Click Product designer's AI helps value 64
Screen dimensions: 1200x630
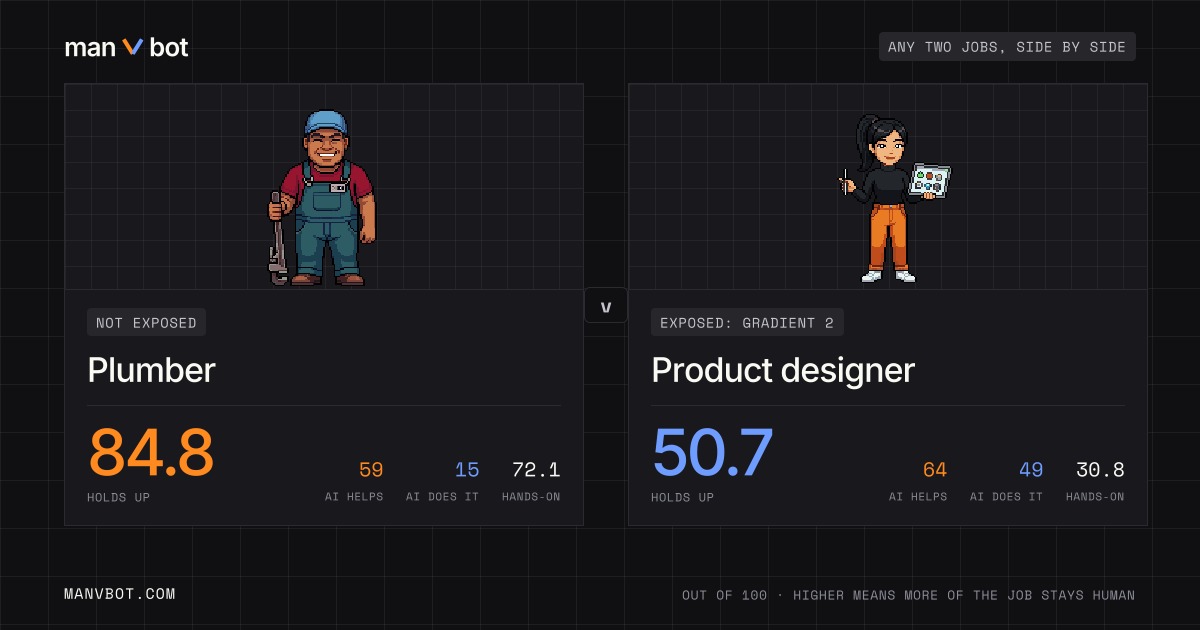pos(935,470)
